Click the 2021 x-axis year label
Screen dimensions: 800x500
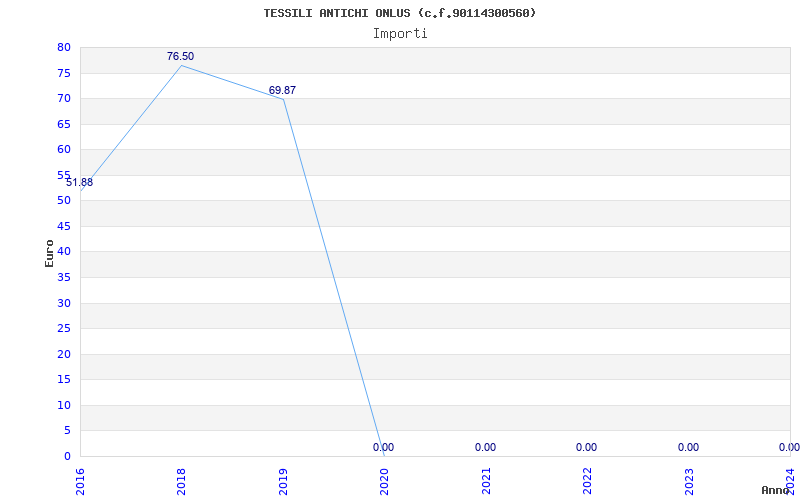pos(486,482)
